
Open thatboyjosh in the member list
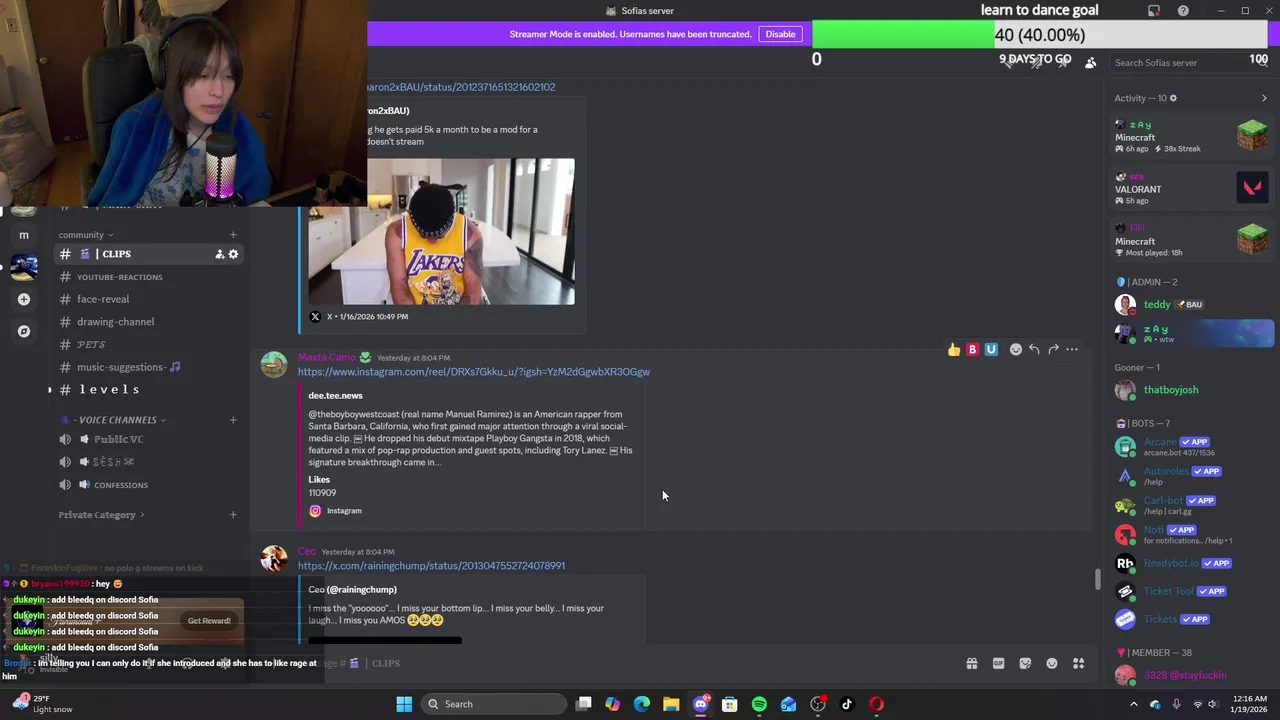(x=1194, y=390)
